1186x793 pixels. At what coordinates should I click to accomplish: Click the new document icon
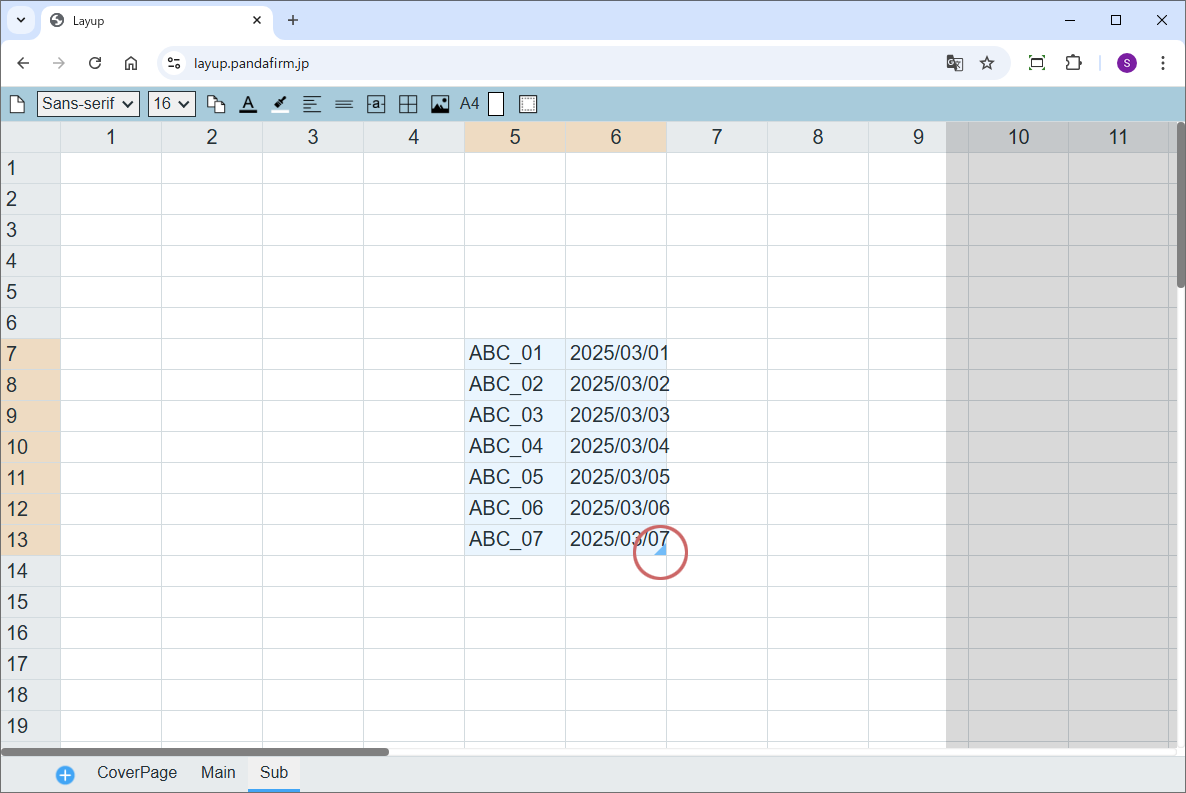(17, 104)
